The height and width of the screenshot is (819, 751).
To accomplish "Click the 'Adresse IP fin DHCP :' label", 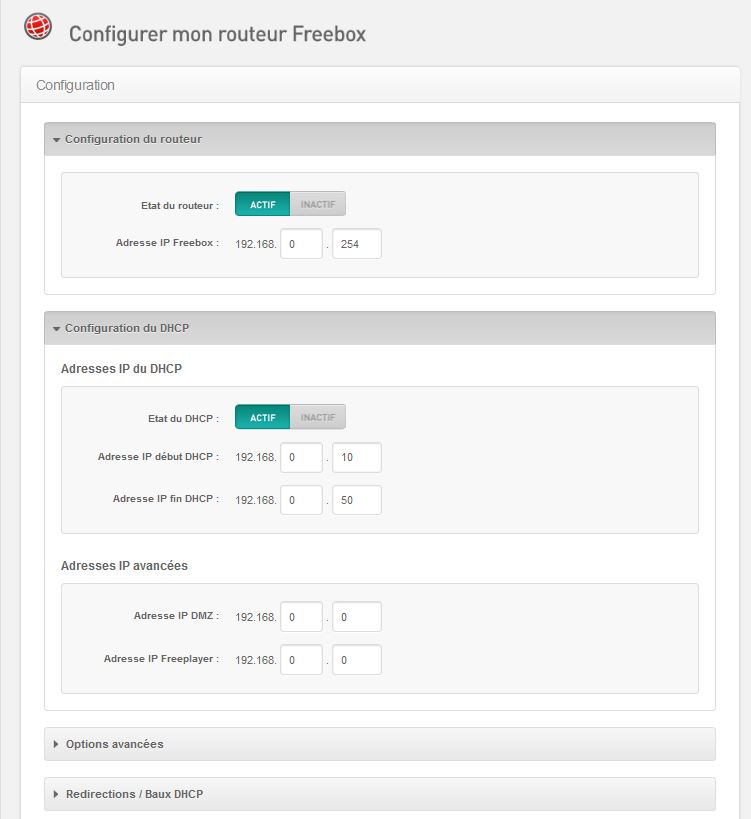I will coord(166,499).
